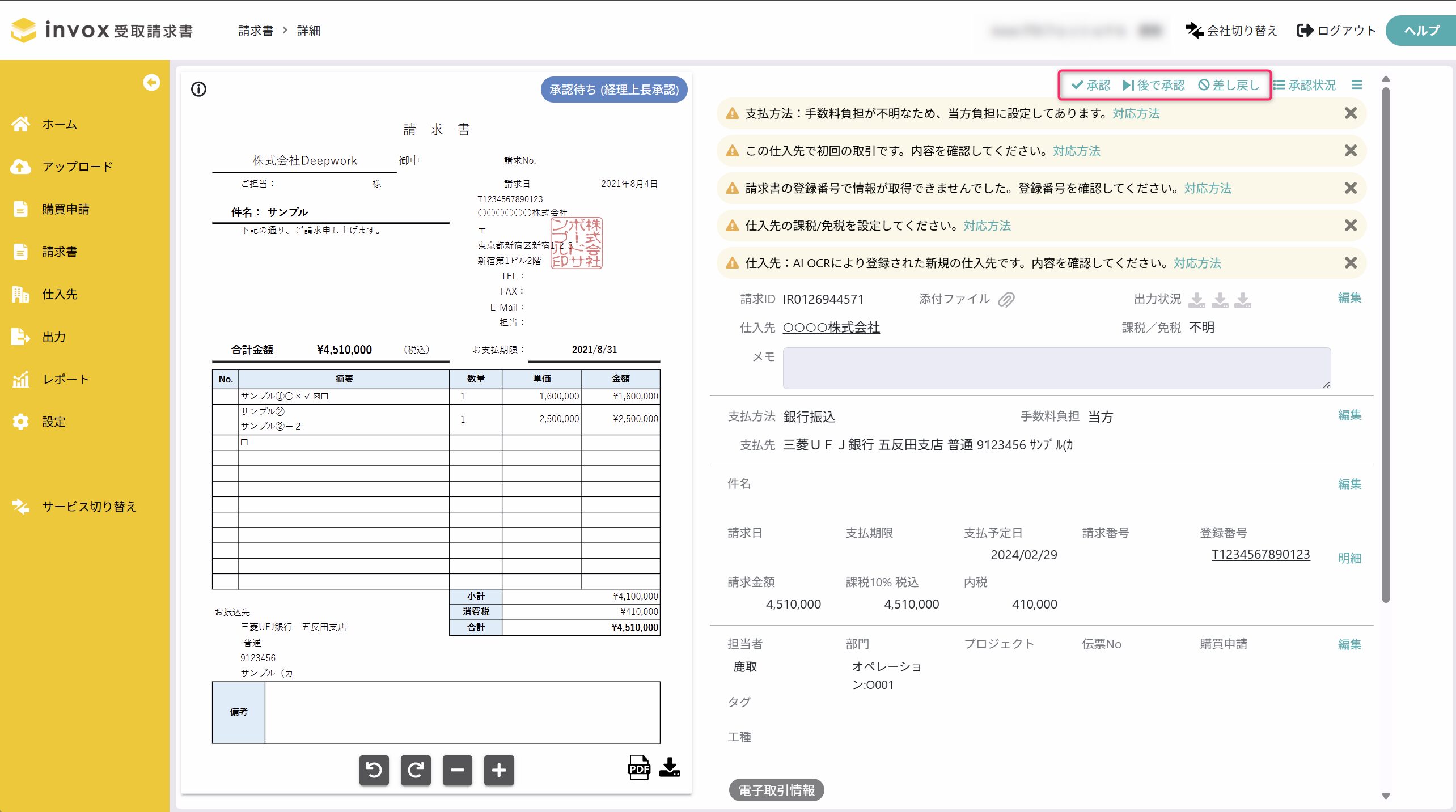Click into the メモ text field
This screenshot has width=1456, height=812.
click(1057, 368)
